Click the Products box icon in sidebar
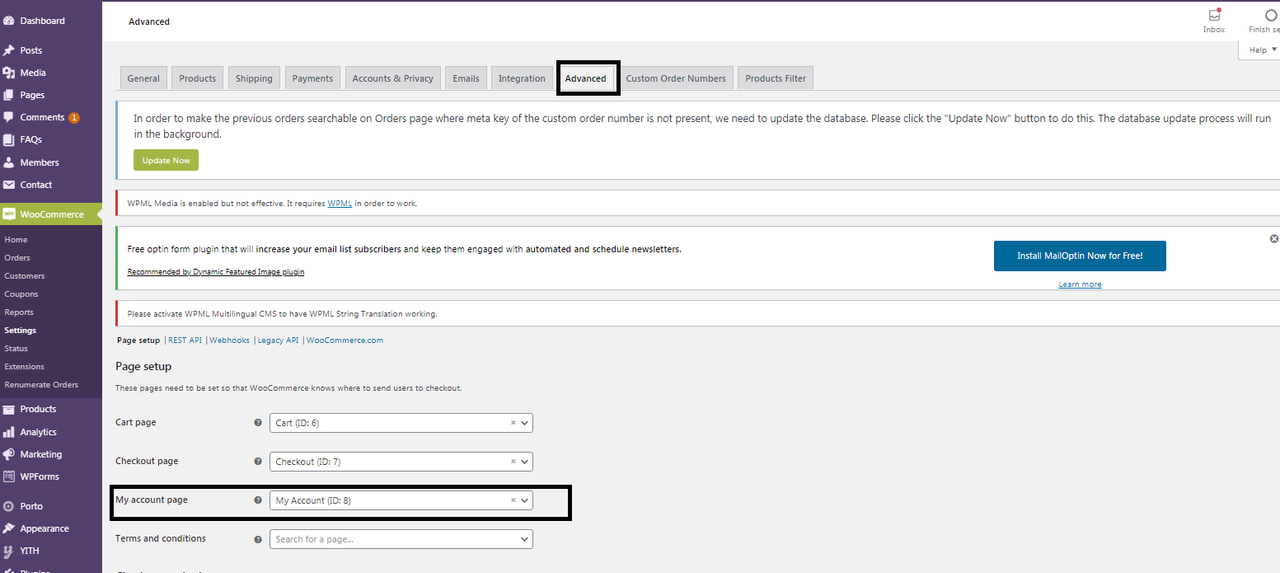 point(9,409)
